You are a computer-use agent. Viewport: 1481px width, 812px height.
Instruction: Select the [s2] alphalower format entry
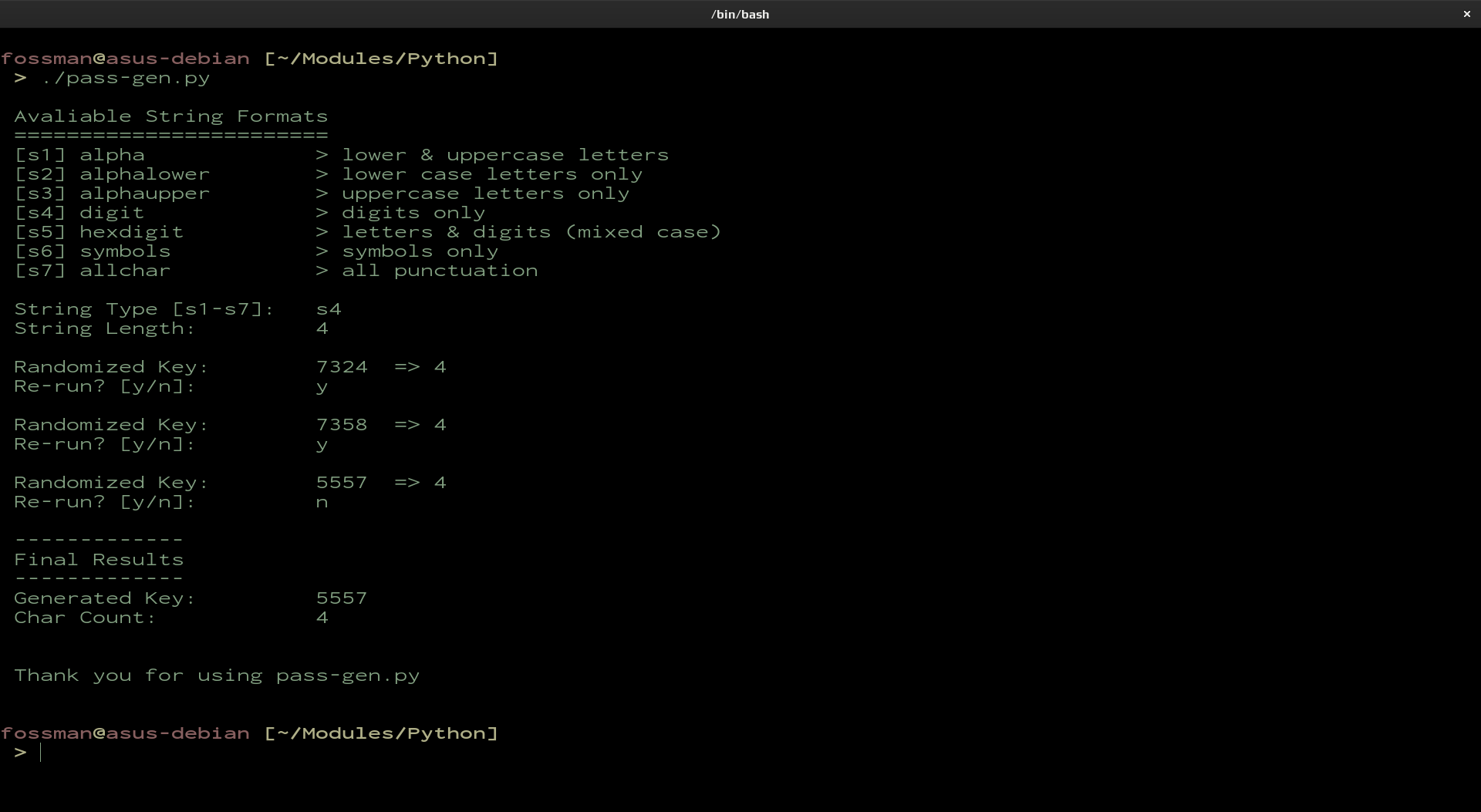(112, 174)
